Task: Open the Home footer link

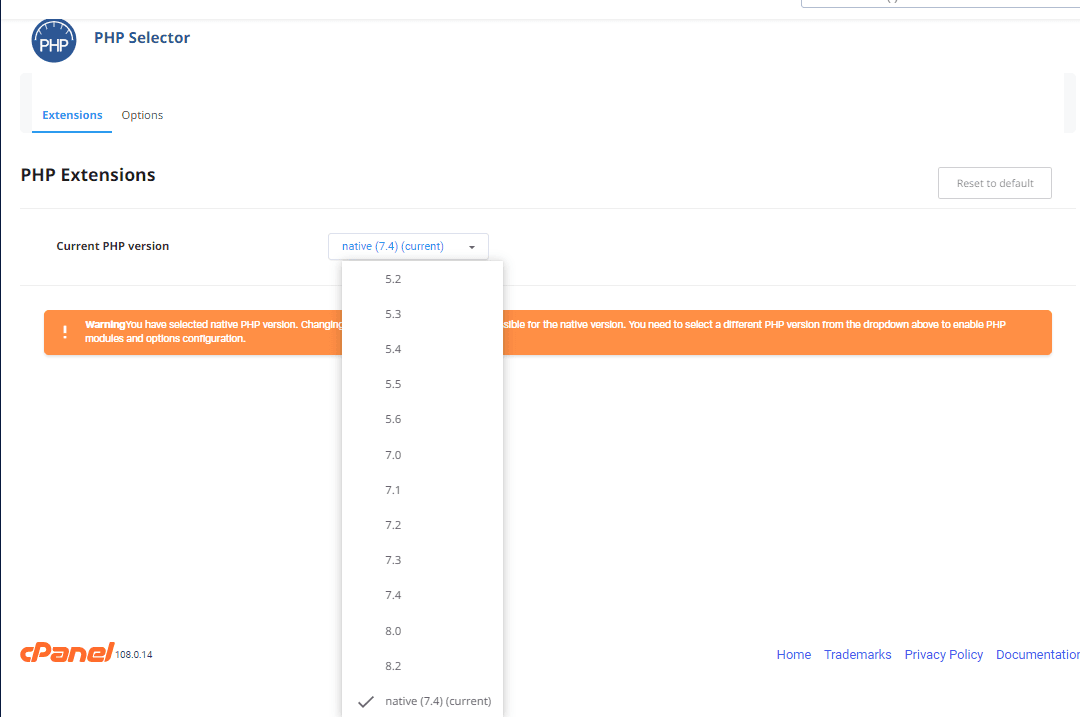Action: pyautogui.click(x=793, y=654)
